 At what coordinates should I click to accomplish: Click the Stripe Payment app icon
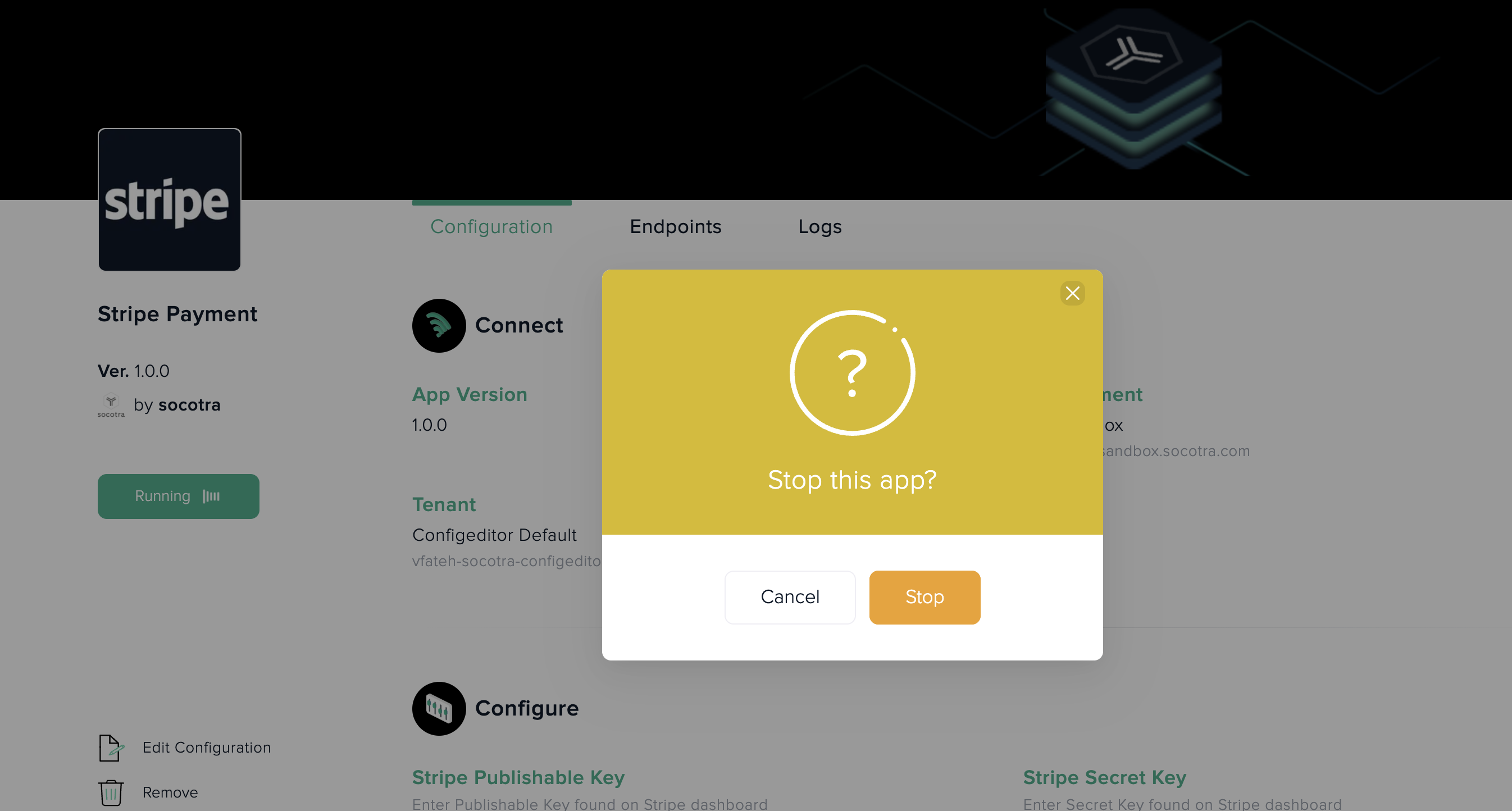tap(169, 200)
